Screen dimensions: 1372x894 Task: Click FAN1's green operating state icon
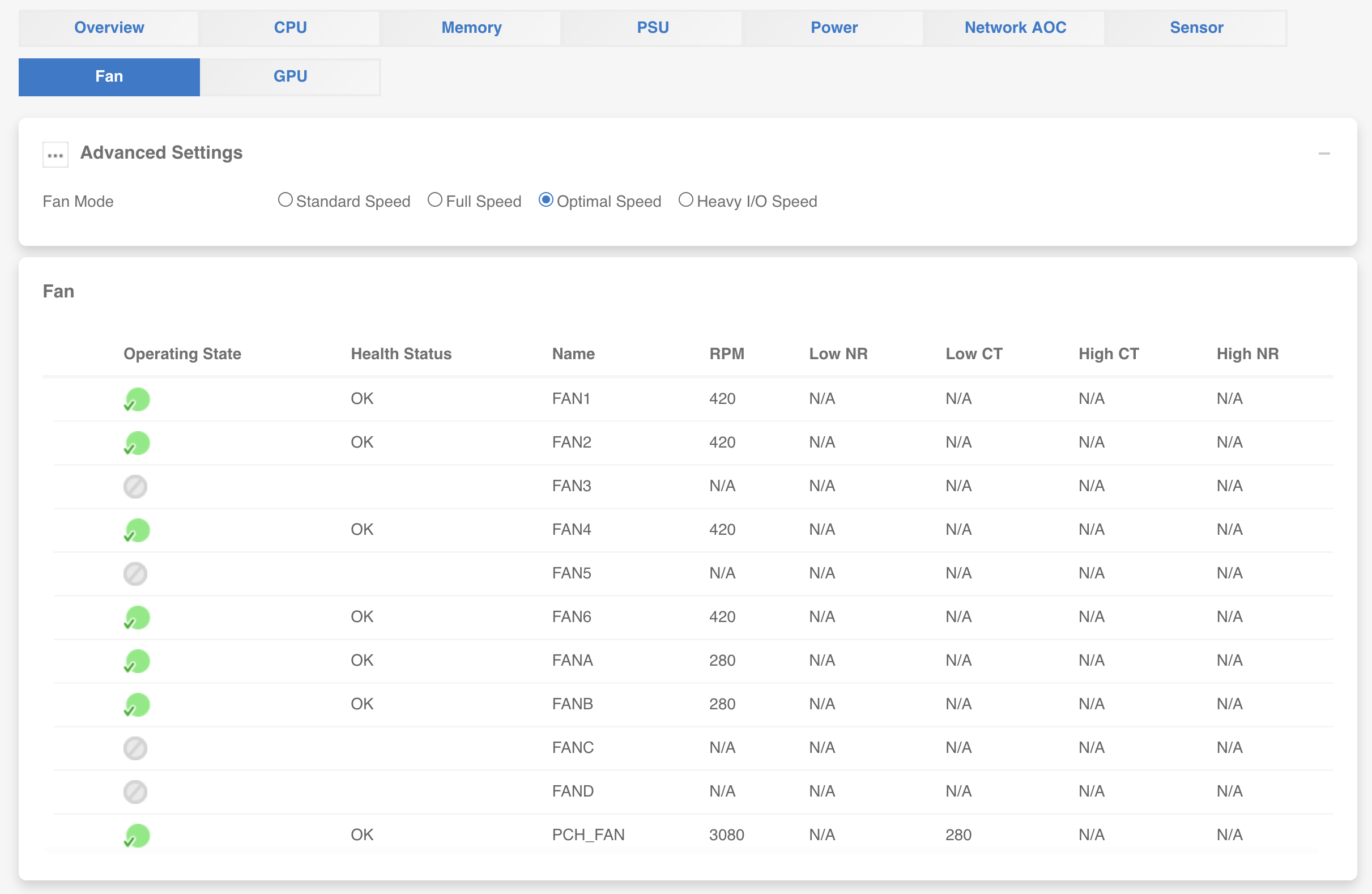point(136,399)
